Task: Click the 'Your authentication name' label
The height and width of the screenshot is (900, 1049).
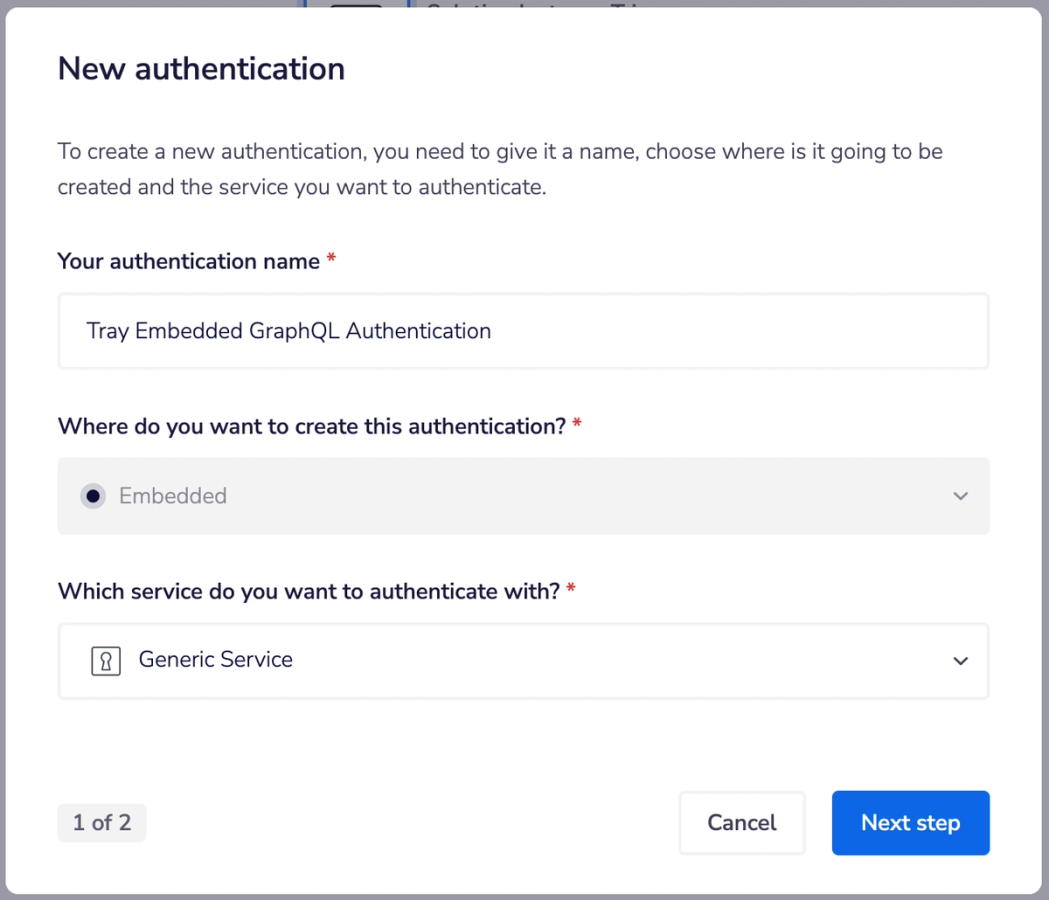Action: (x=189, y=261)
